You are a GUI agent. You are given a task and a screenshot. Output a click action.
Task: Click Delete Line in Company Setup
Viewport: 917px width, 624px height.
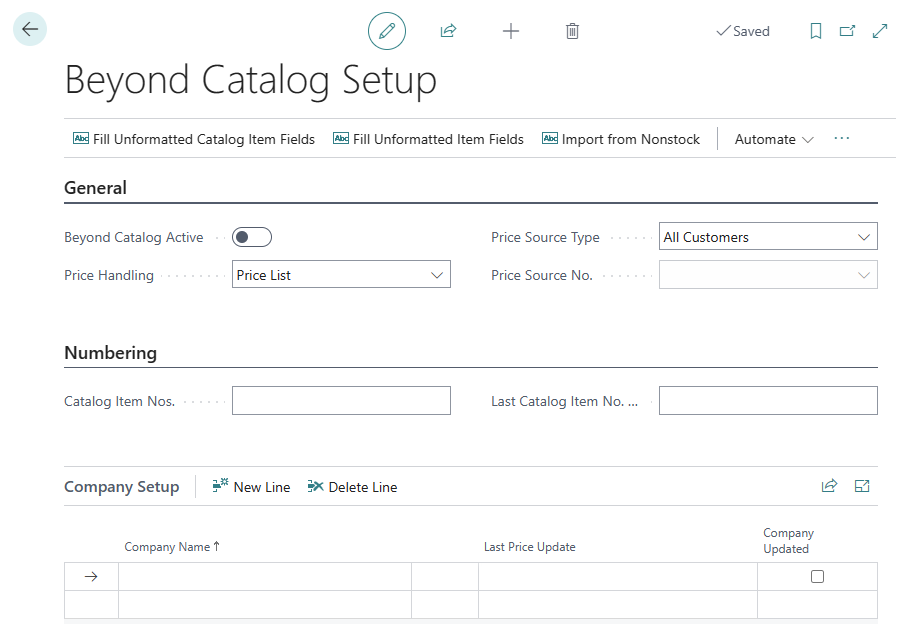[352, 487]
